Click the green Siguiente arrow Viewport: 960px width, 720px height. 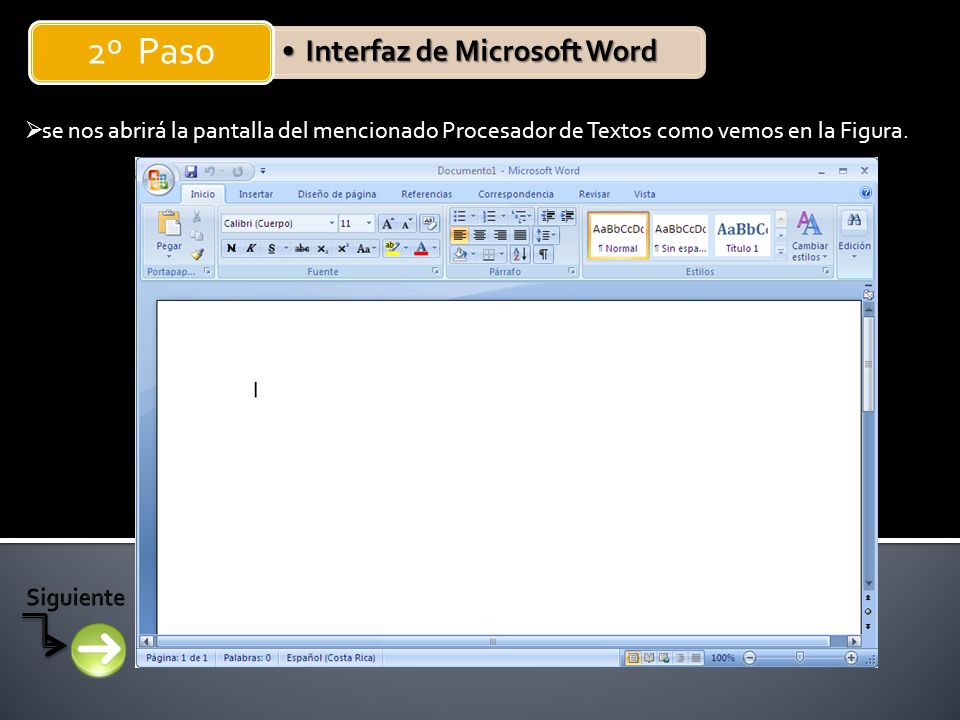[x=98, y=650]
